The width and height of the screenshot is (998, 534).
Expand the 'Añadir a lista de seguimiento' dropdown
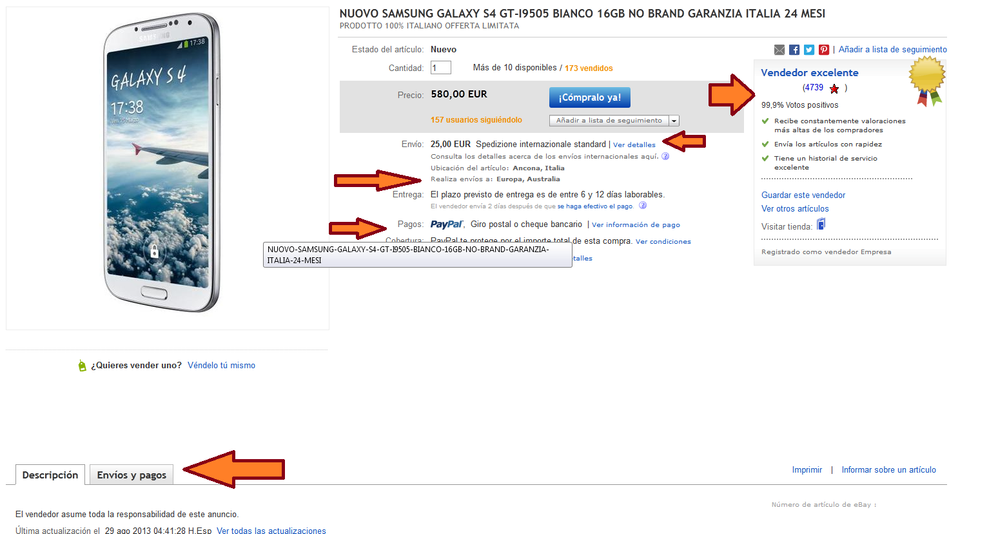point(674,120)
